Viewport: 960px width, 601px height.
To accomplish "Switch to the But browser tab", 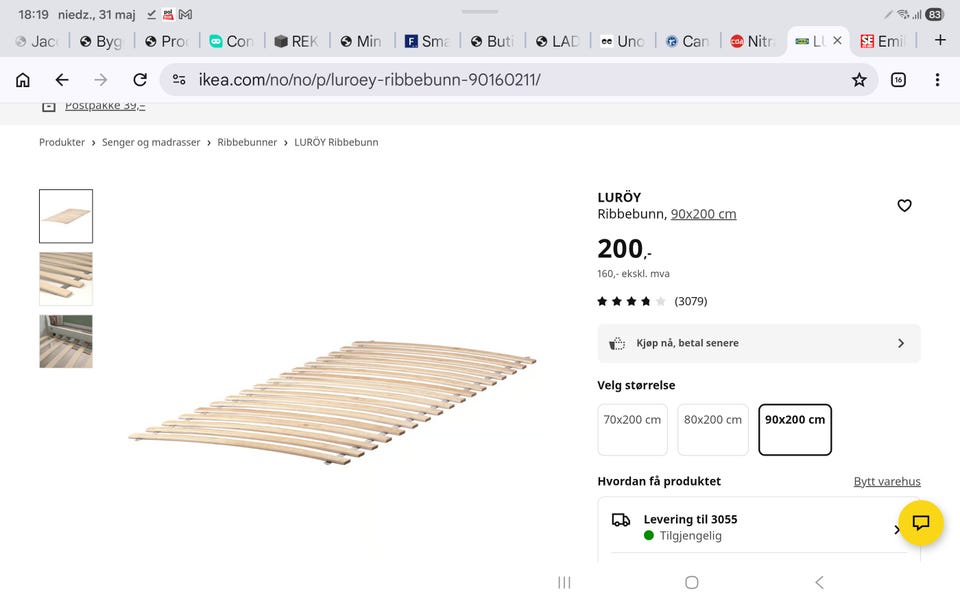I will [492, 41].
